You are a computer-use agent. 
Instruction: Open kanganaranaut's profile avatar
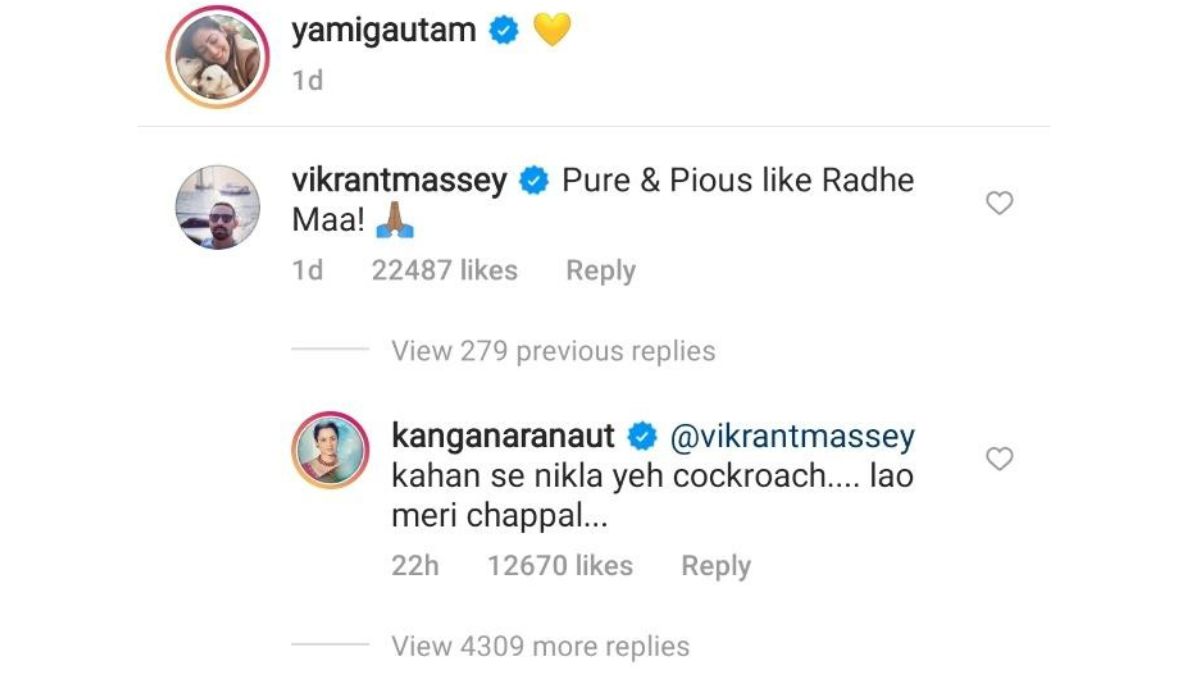[330, 449]
